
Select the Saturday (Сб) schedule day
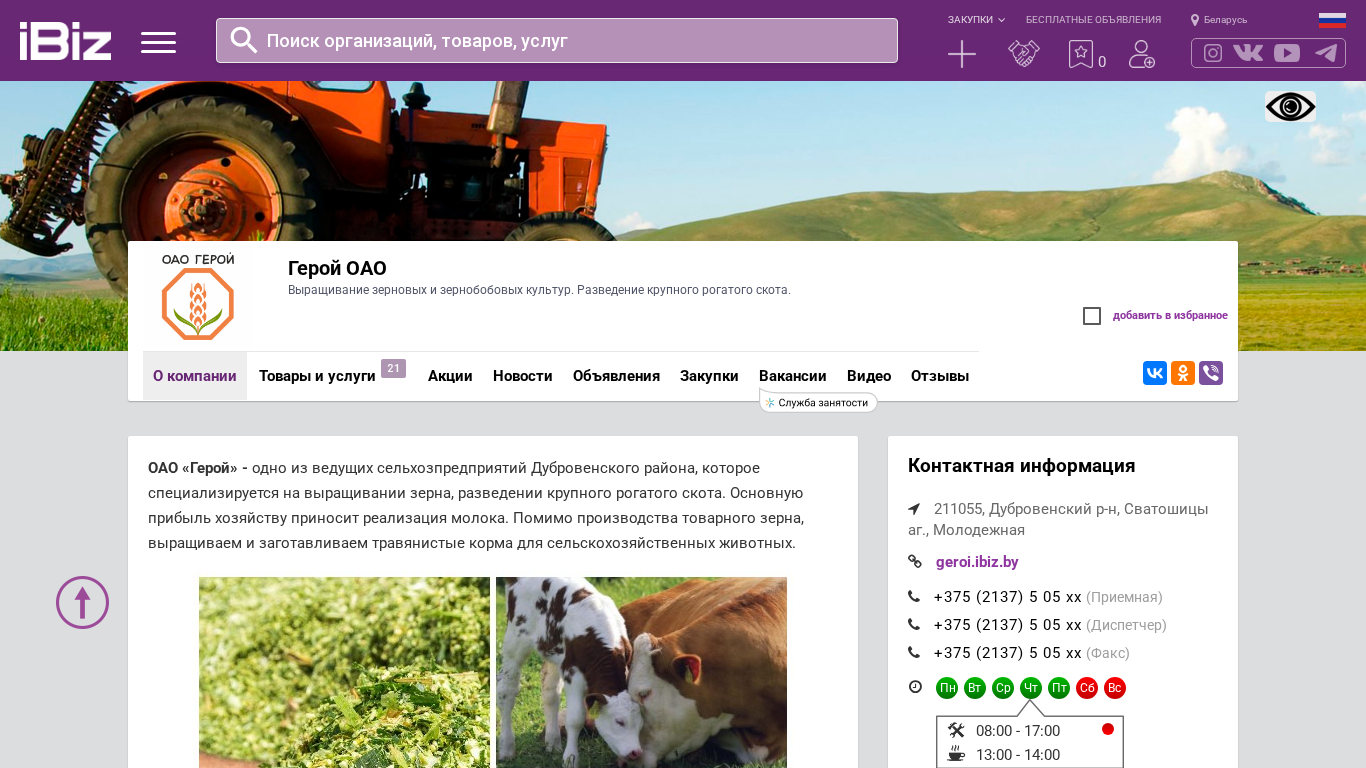pos(1087,688)
